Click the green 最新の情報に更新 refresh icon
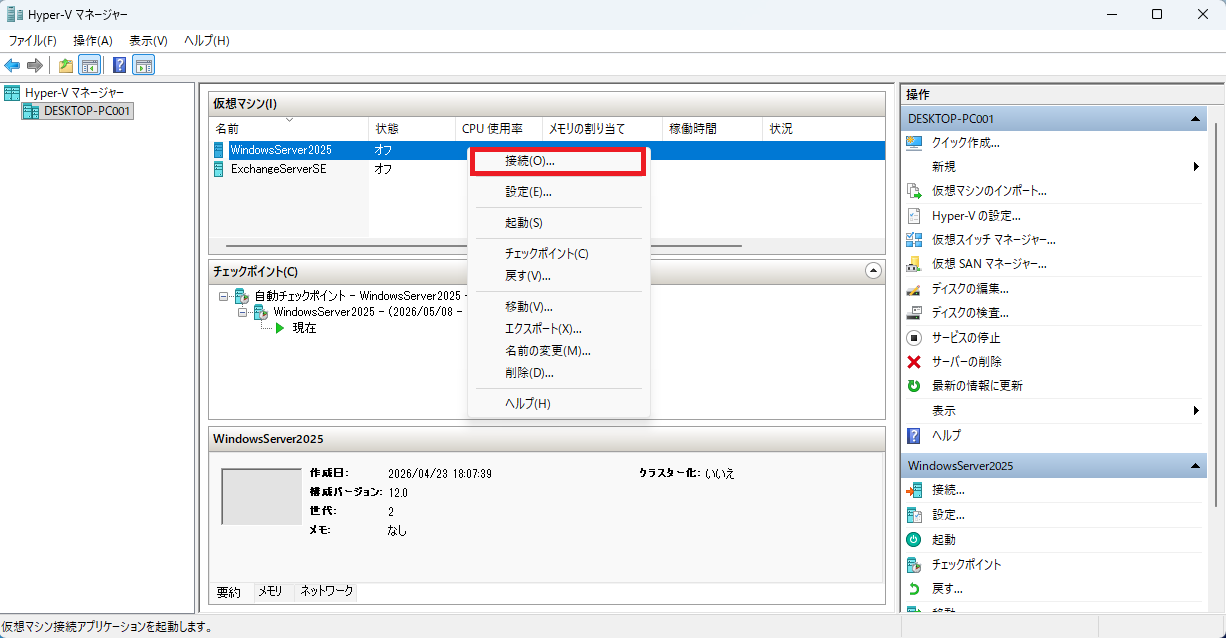Viewport: 1226px width, 638px height. pyautogui.click(x=913, y=386)
